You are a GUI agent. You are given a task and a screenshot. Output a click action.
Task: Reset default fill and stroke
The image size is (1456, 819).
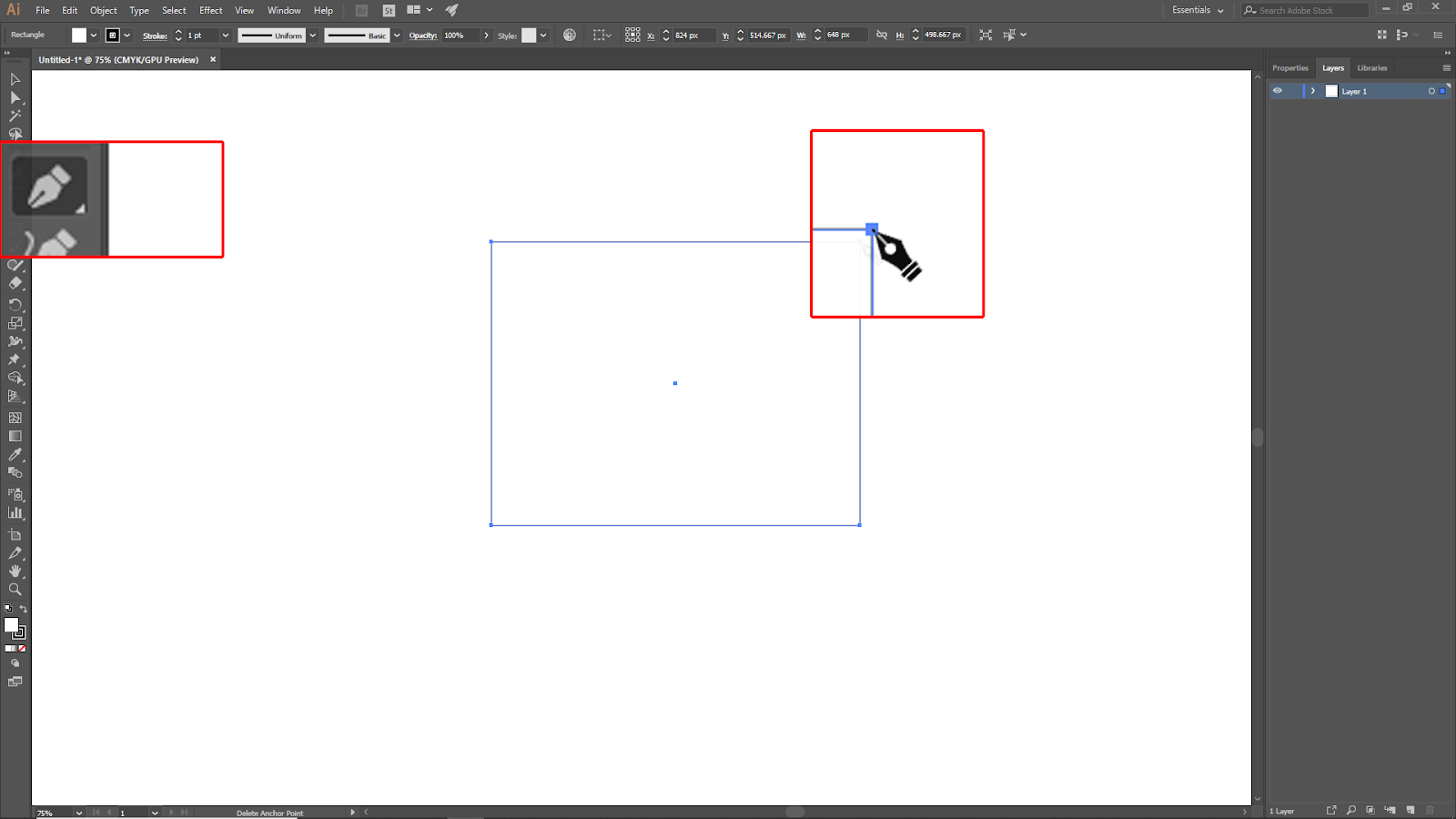(8, 609)
